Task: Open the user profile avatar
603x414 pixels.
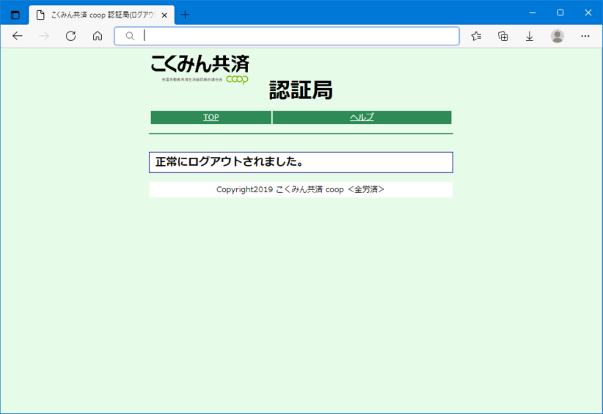Action: coord(557,36)
